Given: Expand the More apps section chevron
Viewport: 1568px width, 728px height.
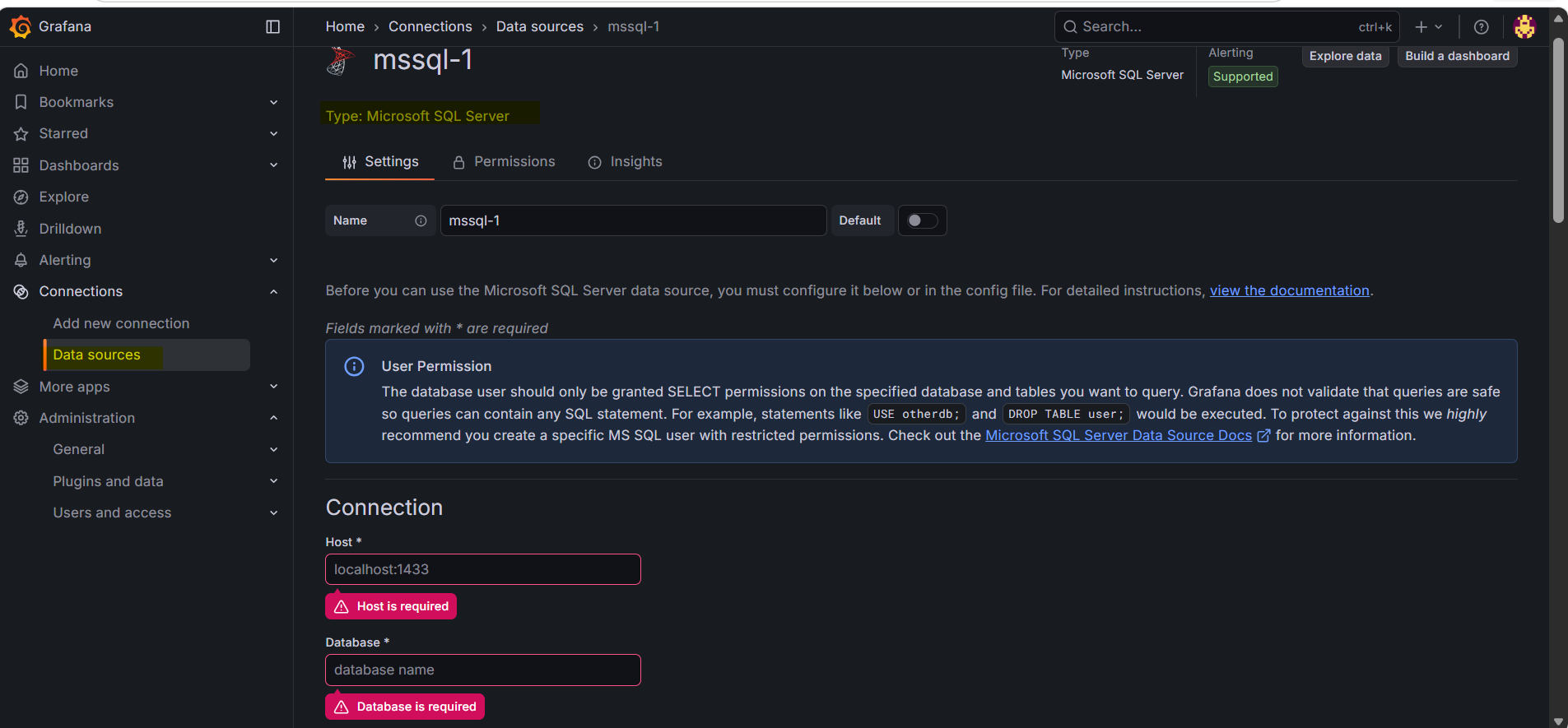Looking at the screenshot, I should 274,387.
